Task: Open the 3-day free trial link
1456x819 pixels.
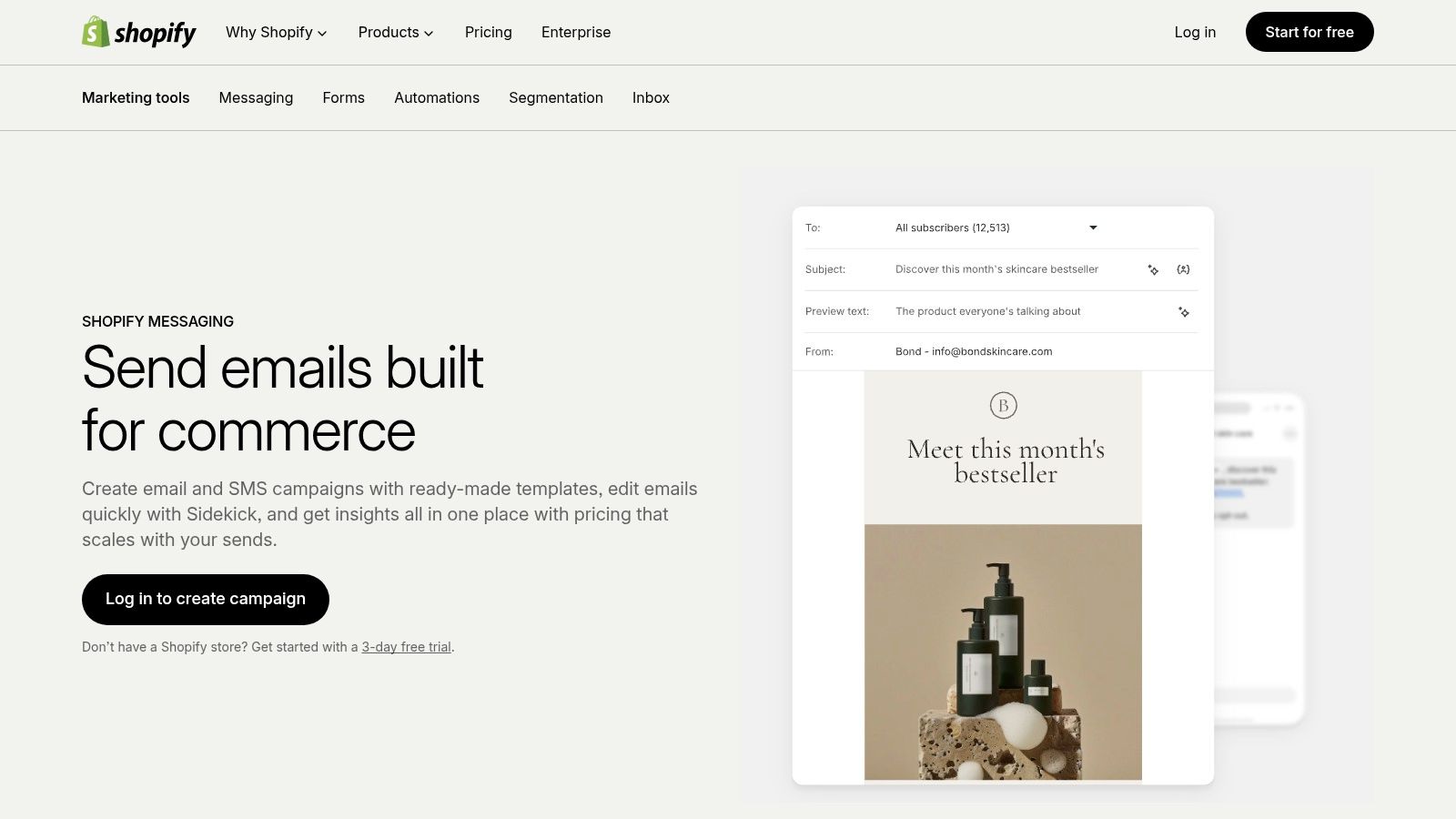Action: coord(407,647)
